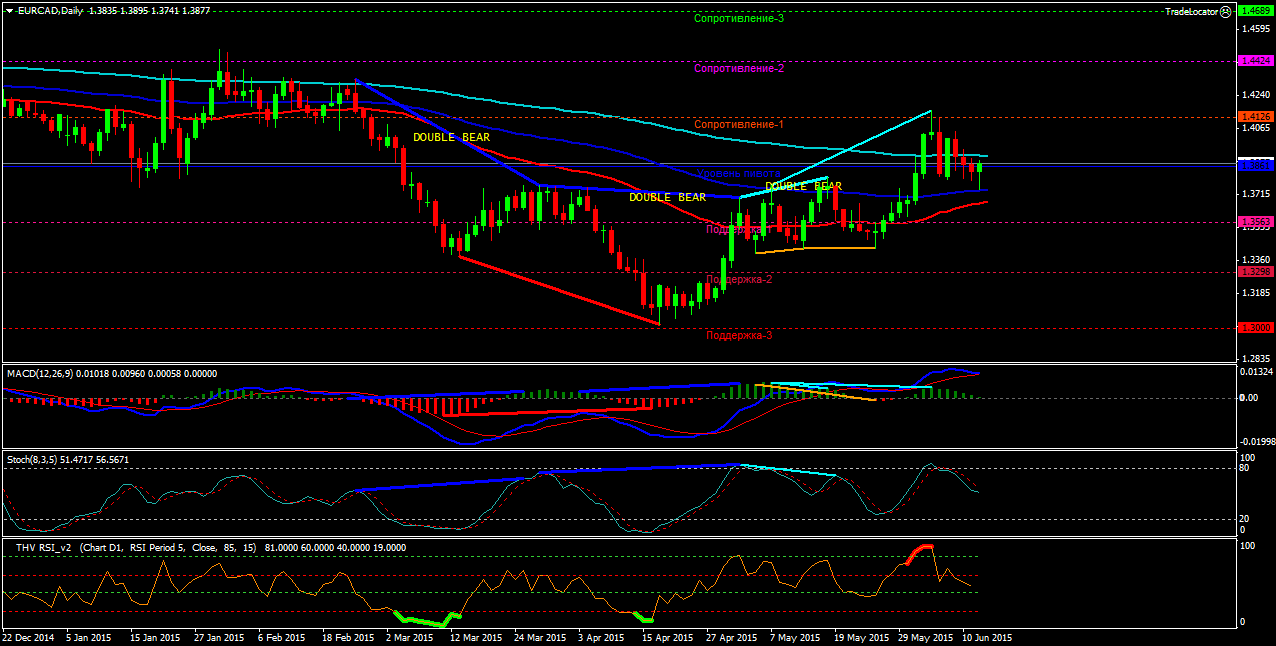Image resolution: width=1276 pixels, height=646 pixels.
Task: Click the 1.4240 value on price axis
Action: (x=1254, y=95)
